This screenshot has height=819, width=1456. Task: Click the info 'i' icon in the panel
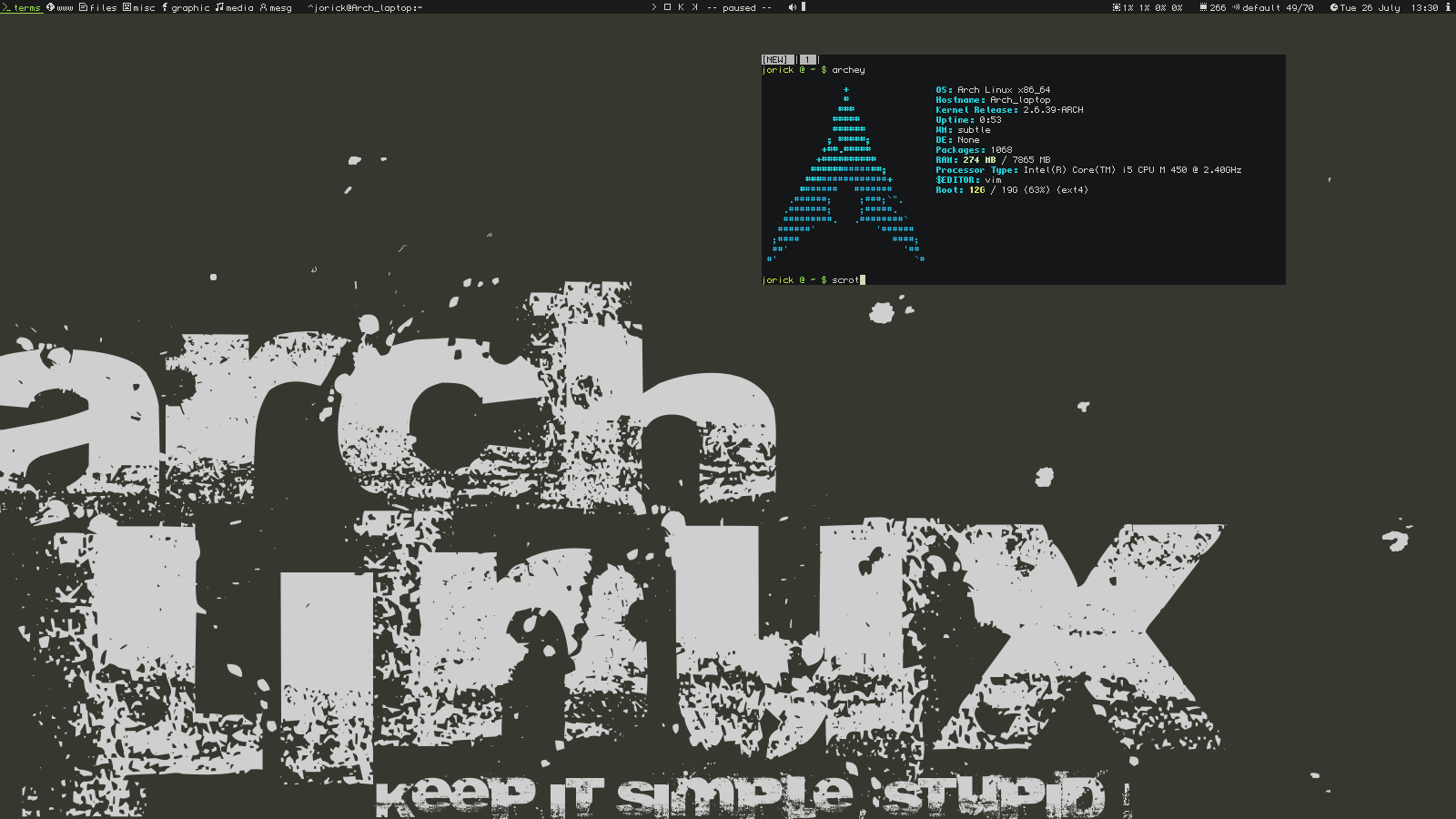pyautogui.click(x=1448, y=7)
